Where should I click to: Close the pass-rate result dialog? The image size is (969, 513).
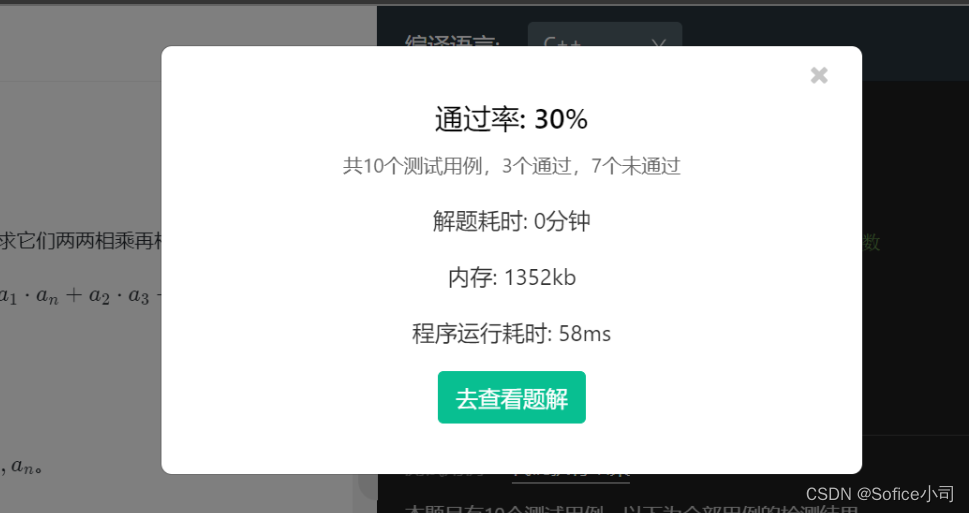coord(819,75)
